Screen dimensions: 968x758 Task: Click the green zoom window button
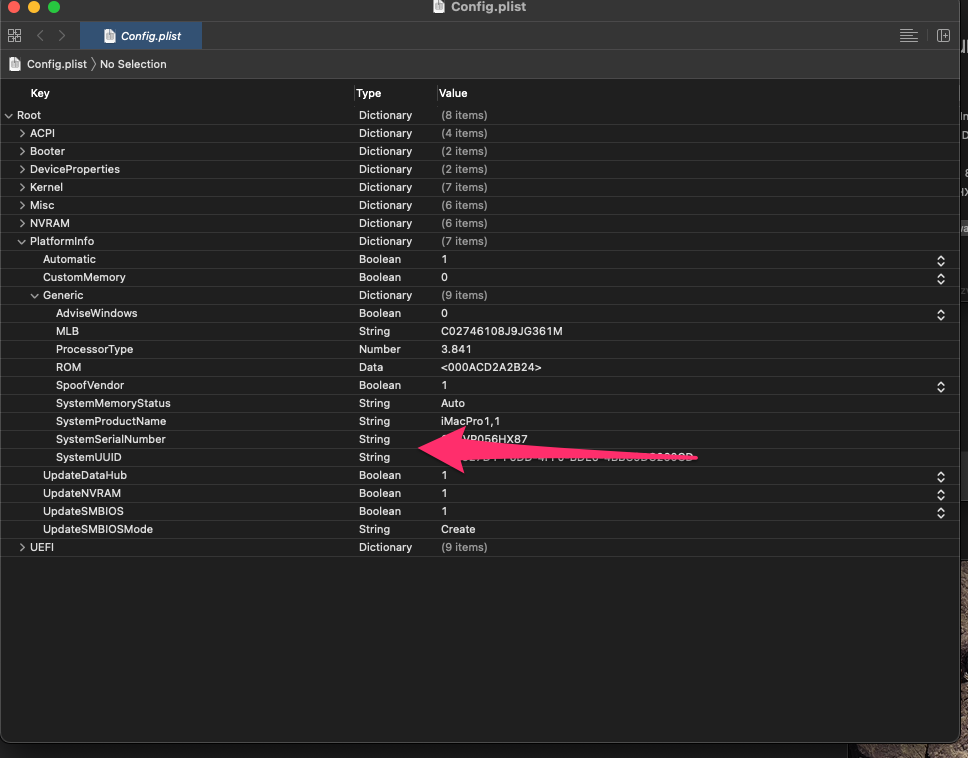coord(54,7)
